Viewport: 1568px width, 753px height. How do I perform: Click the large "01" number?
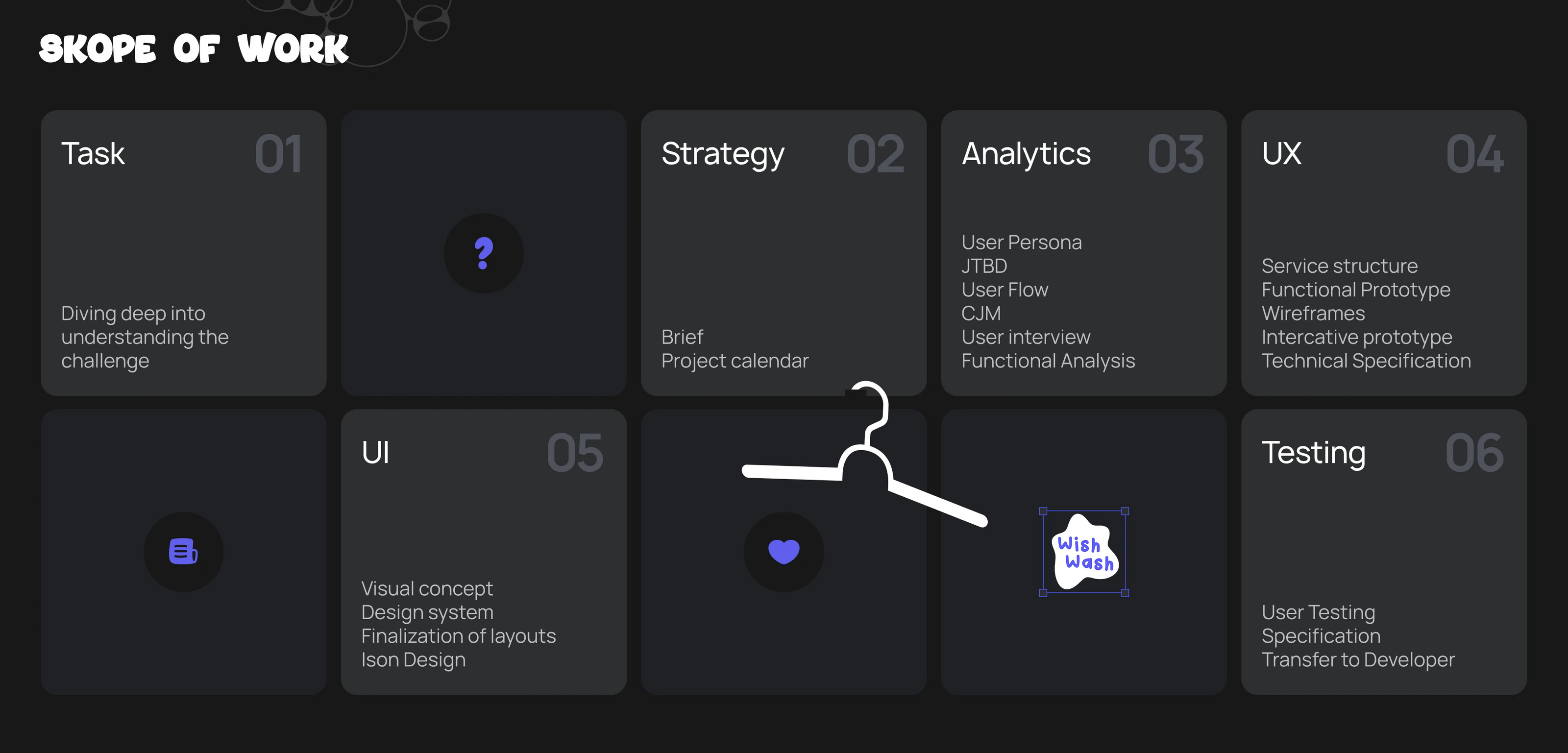click(x=277, y=155)
